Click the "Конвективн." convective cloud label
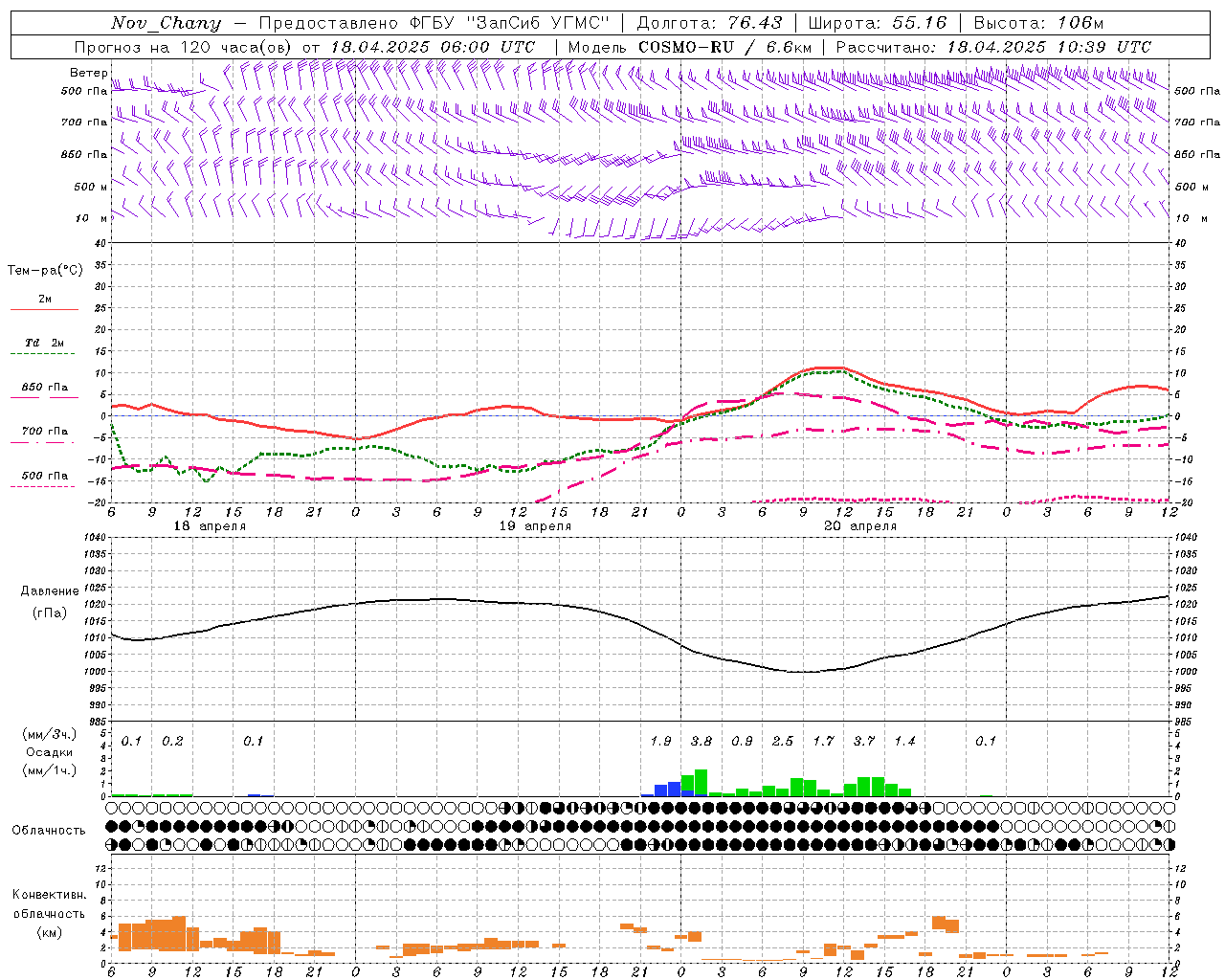Screen dimensions: 1225x980 49,895
